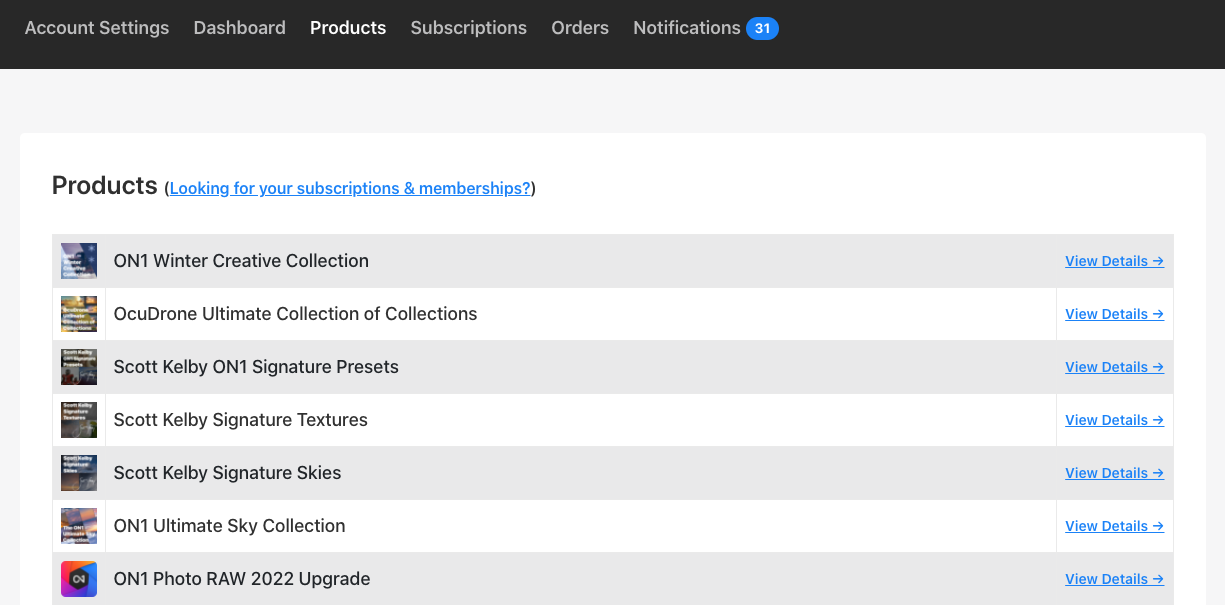
Task: Go to the Dashboard page
Action: (x=239, y=28)
